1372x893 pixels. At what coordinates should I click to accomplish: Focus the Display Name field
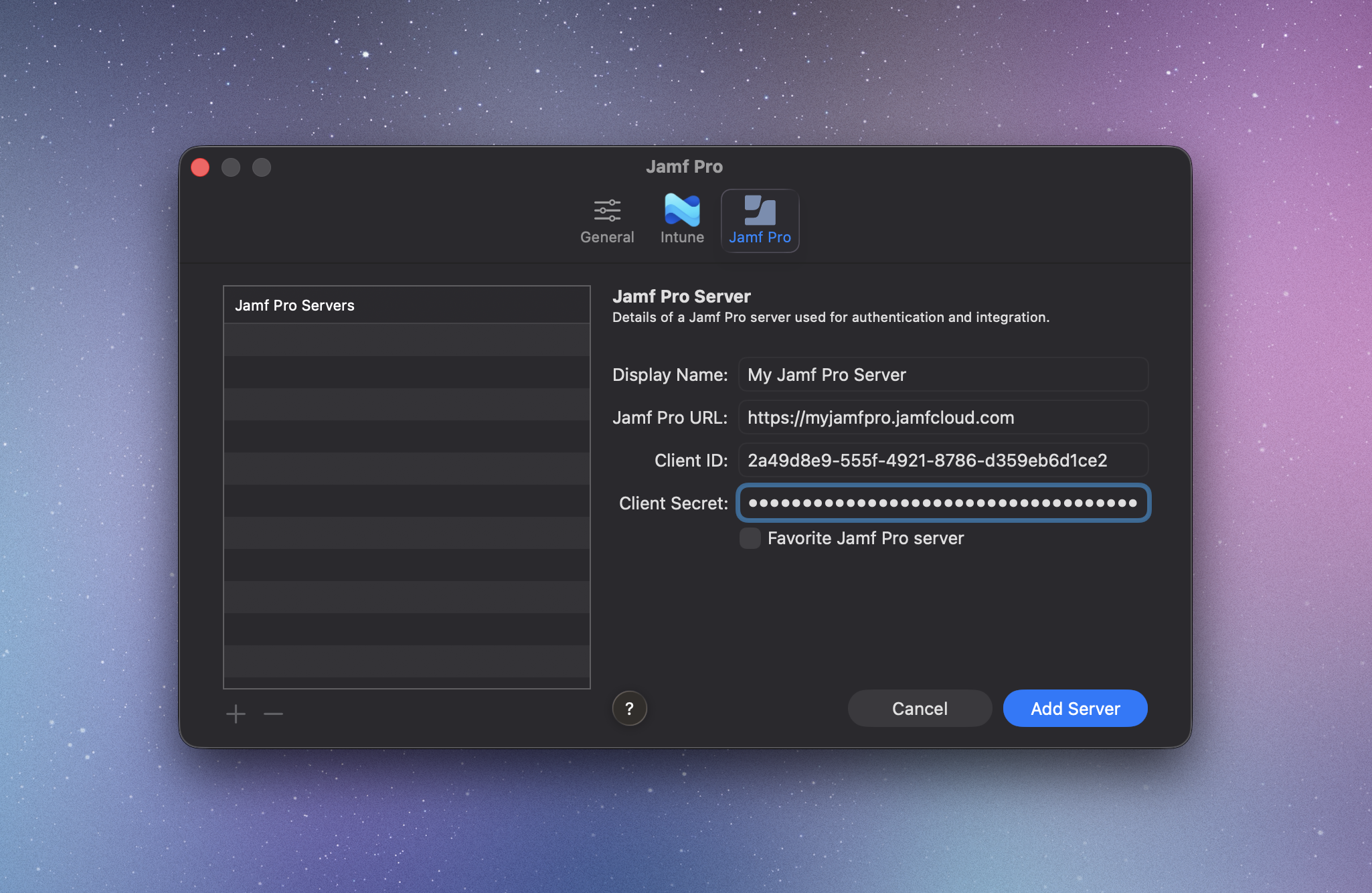click(x=943, y=375)
